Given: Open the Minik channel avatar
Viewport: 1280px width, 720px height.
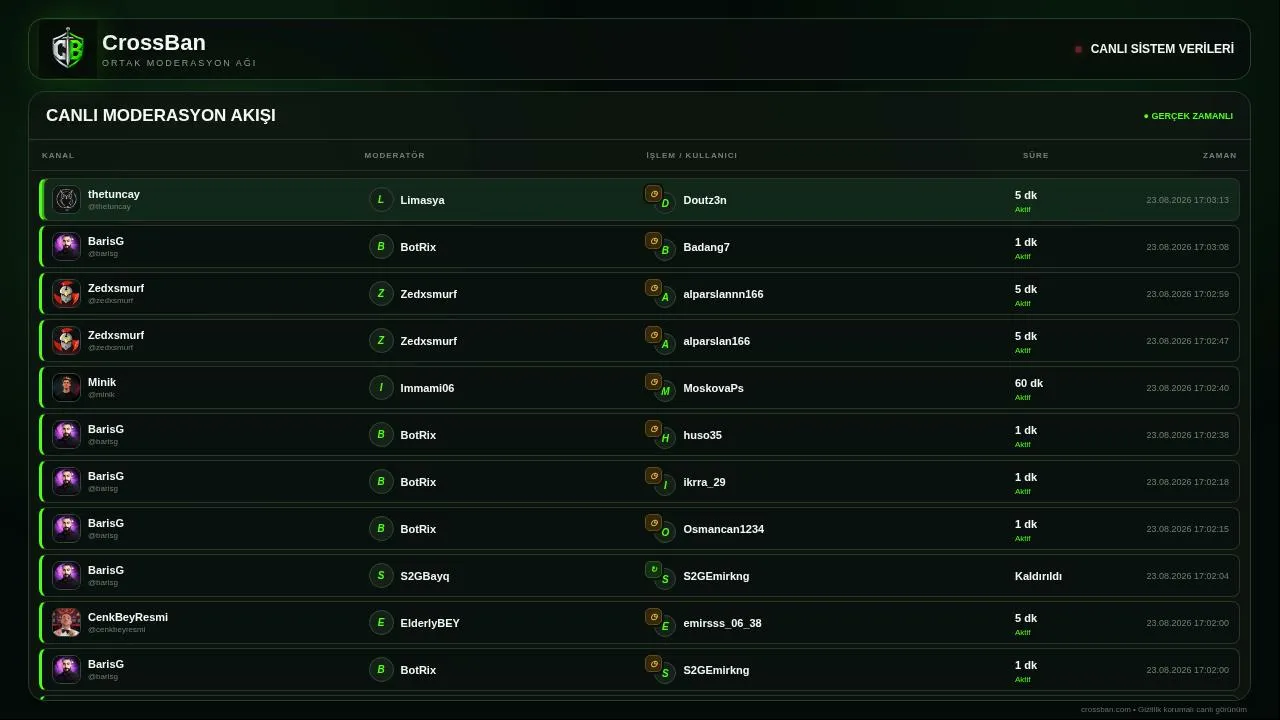Looking at the screenshot, I should [66, 387].
